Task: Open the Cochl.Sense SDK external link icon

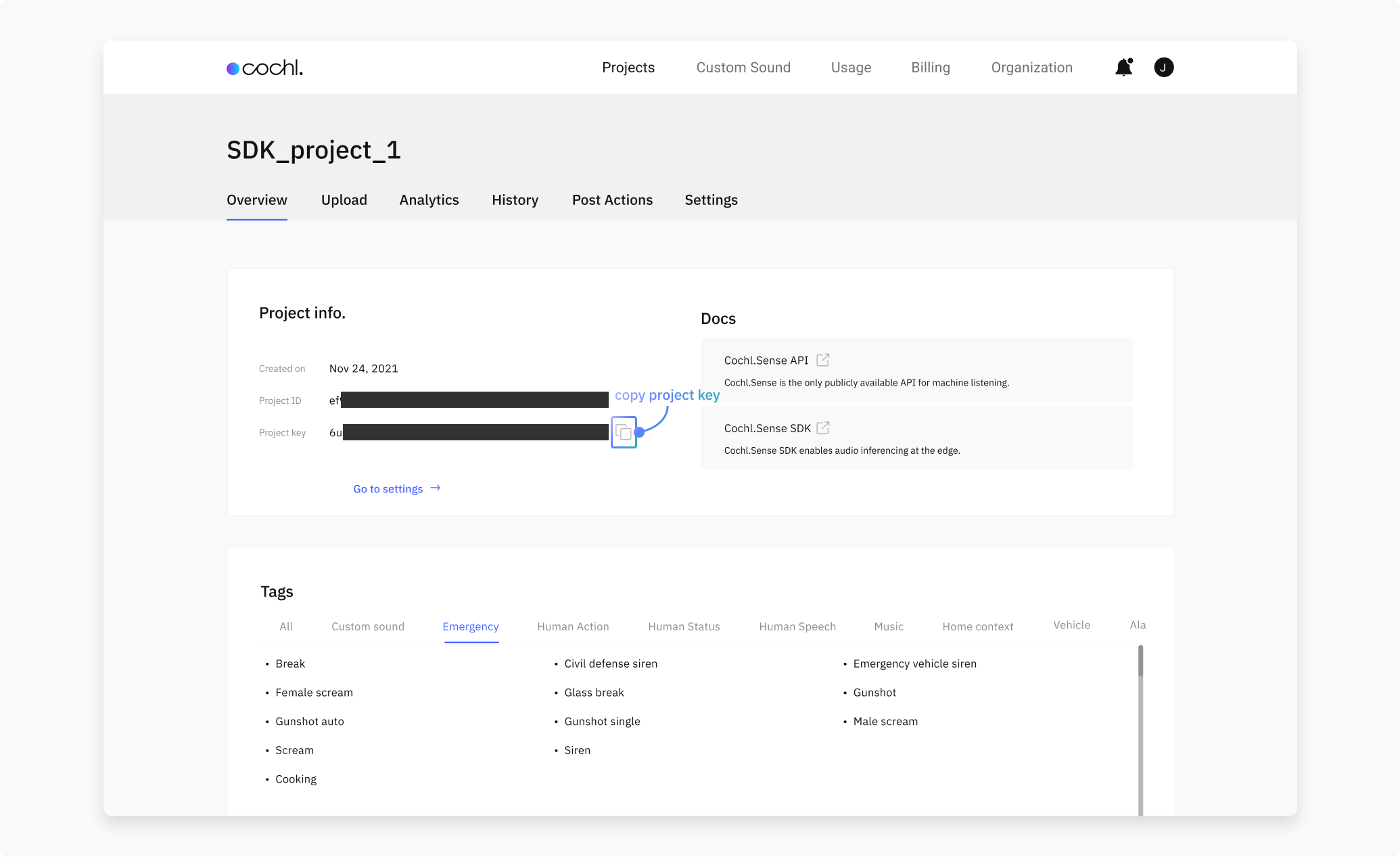Action: 822,428
